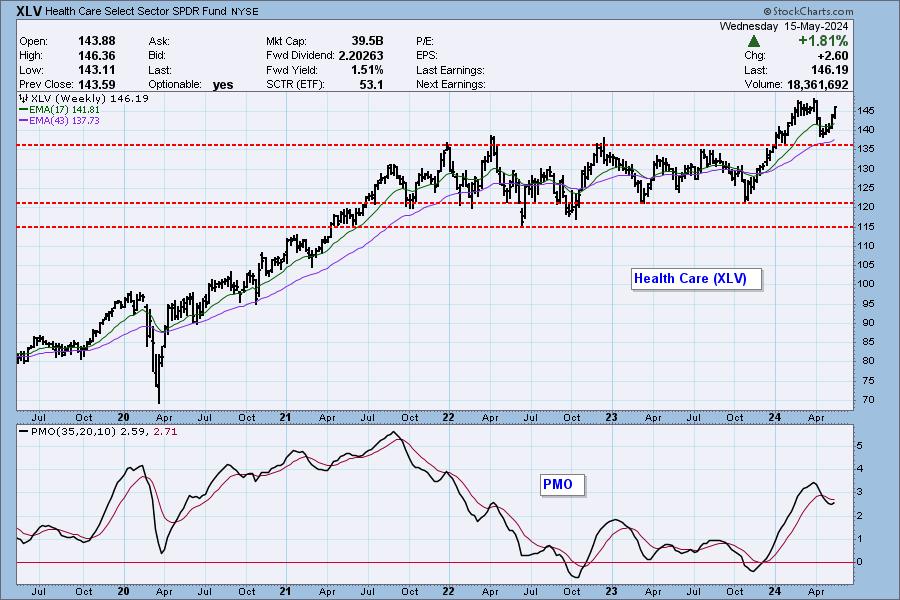Click the Last Earnings label

pyautogui.click(x=451, y=70)
